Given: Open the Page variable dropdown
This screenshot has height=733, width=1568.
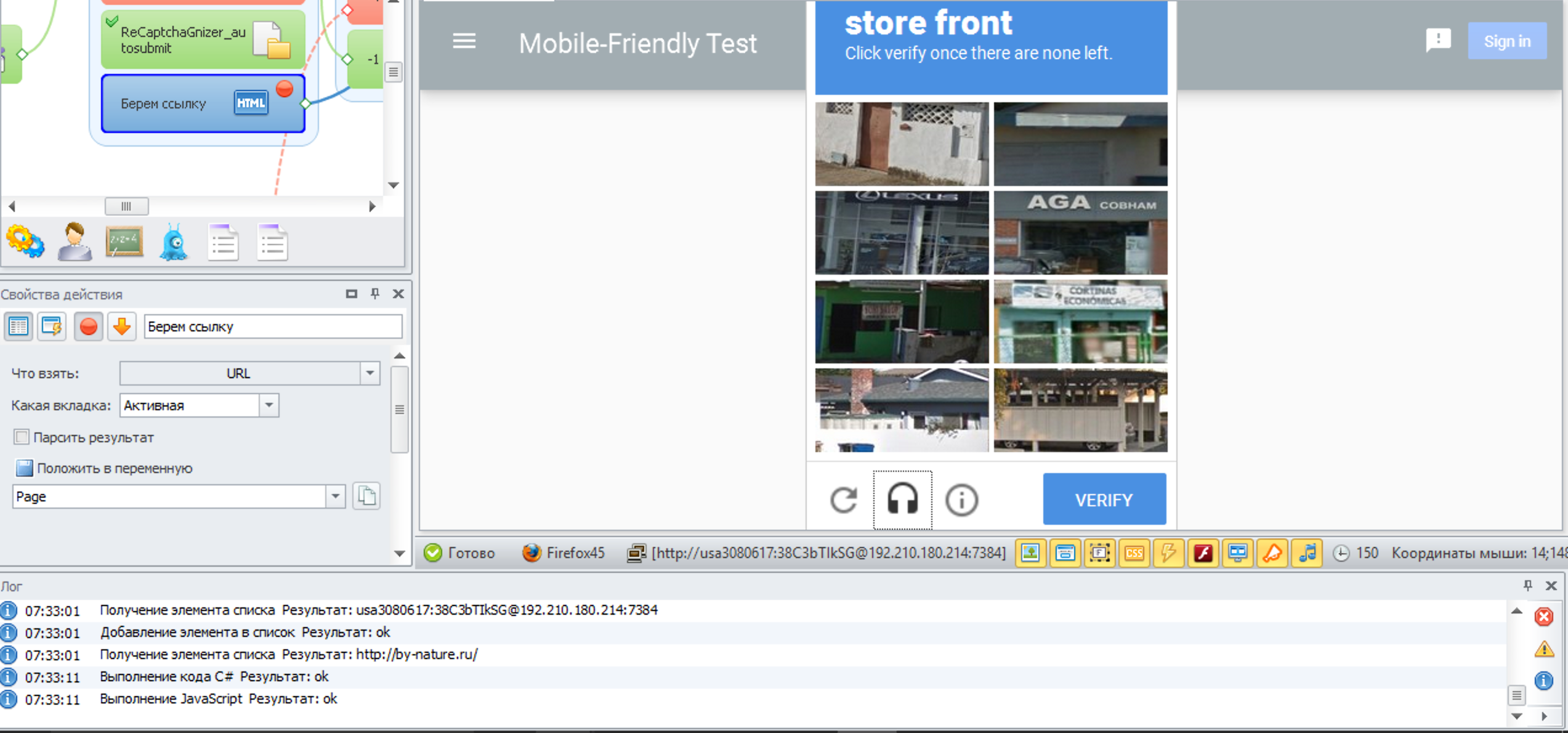Looking at the screenshot, I should [335, 496].
